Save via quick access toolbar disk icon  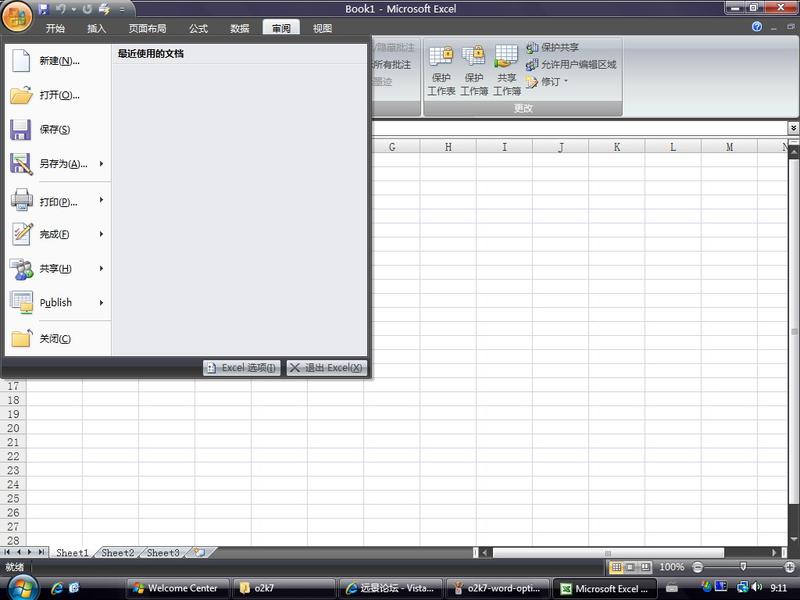tap(43, 9)
